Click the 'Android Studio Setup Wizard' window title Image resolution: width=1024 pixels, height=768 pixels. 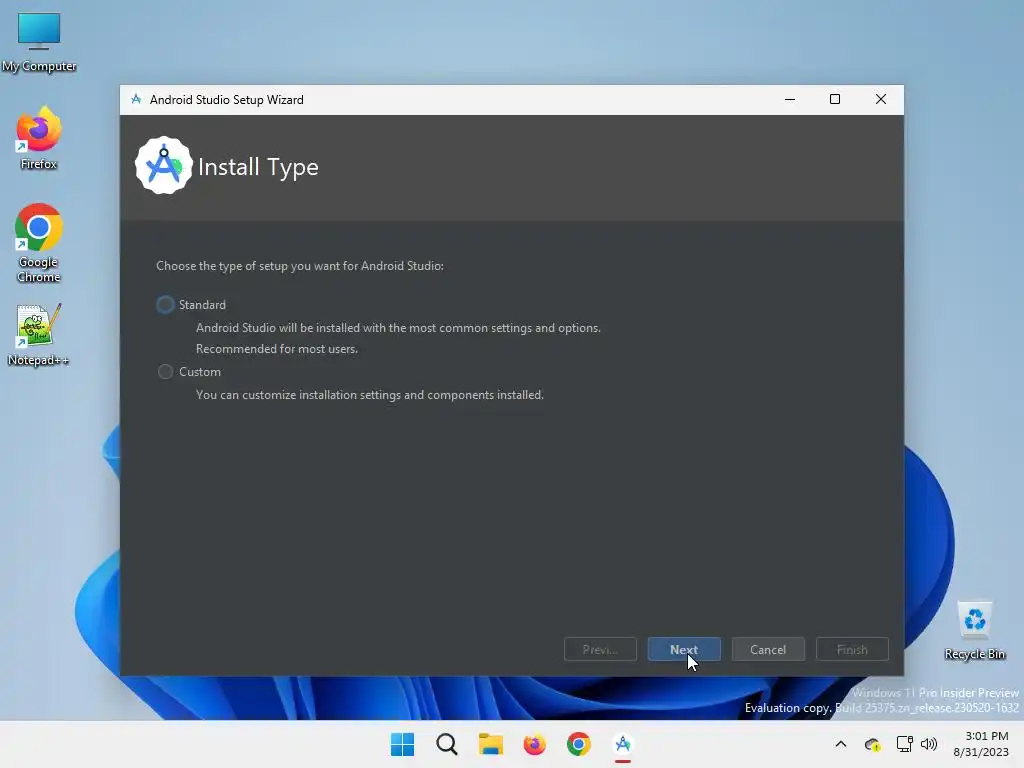pyautogui.click(x=227, y=99)
